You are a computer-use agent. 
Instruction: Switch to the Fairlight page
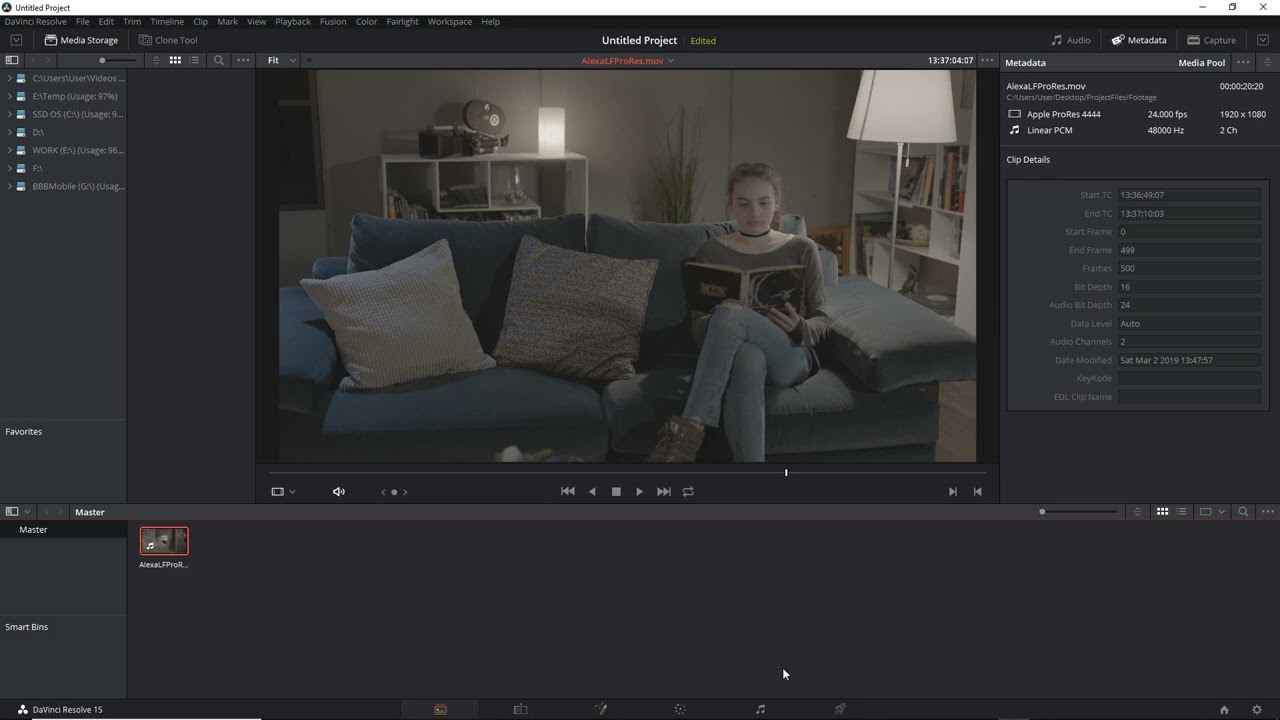click(x=760, y=709)
